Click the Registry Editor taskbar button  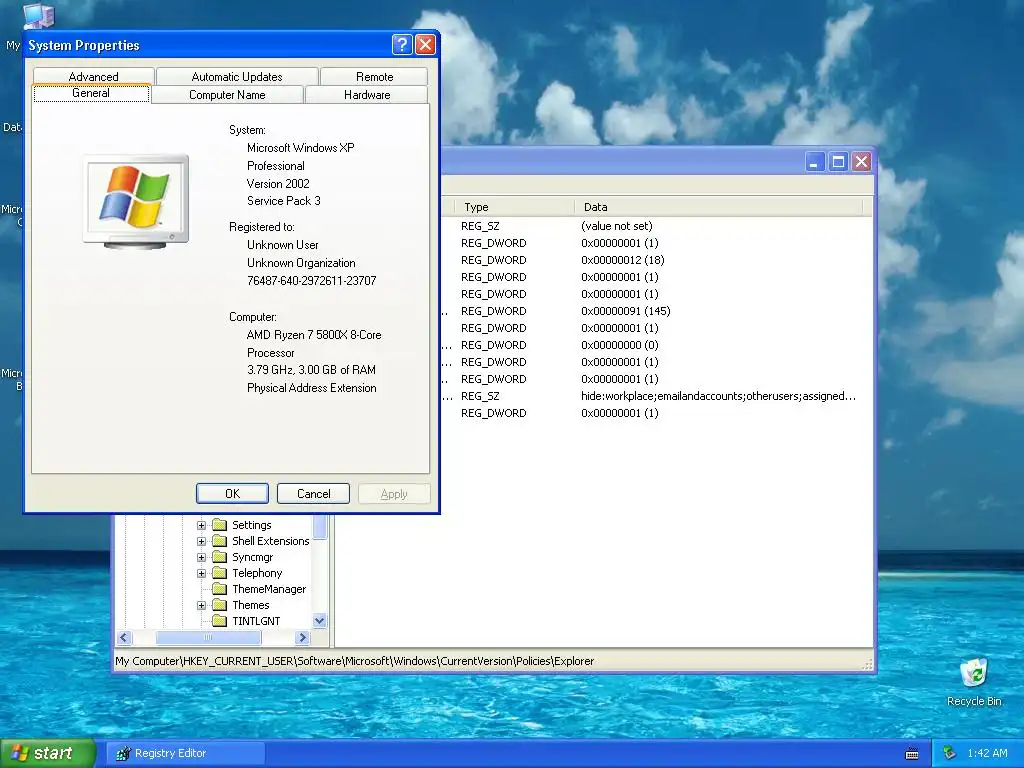point(185,754)
